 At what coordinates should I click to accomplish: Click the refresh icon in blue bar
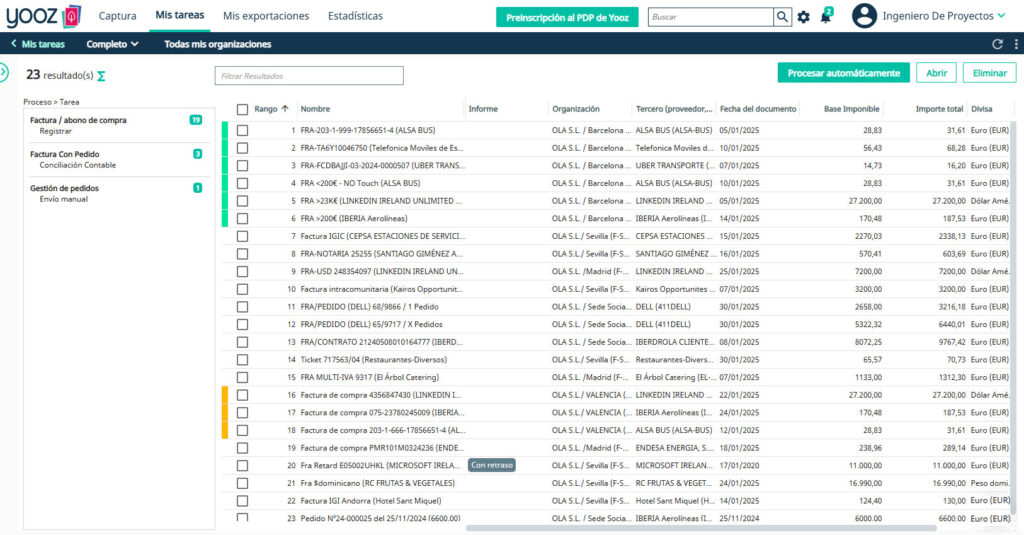click(x=997, y=44)
